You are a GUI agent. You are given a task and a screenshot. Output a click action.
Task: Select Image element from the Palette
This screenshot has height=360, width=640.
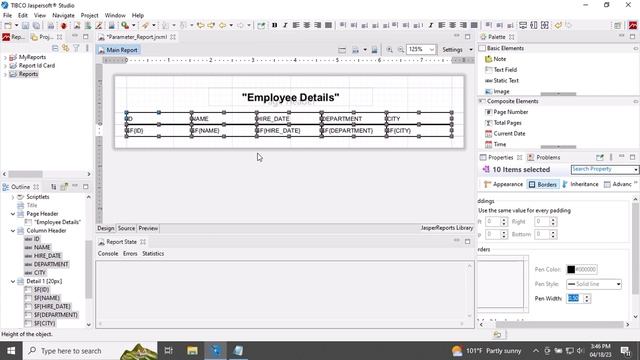(x=497, y=91)
